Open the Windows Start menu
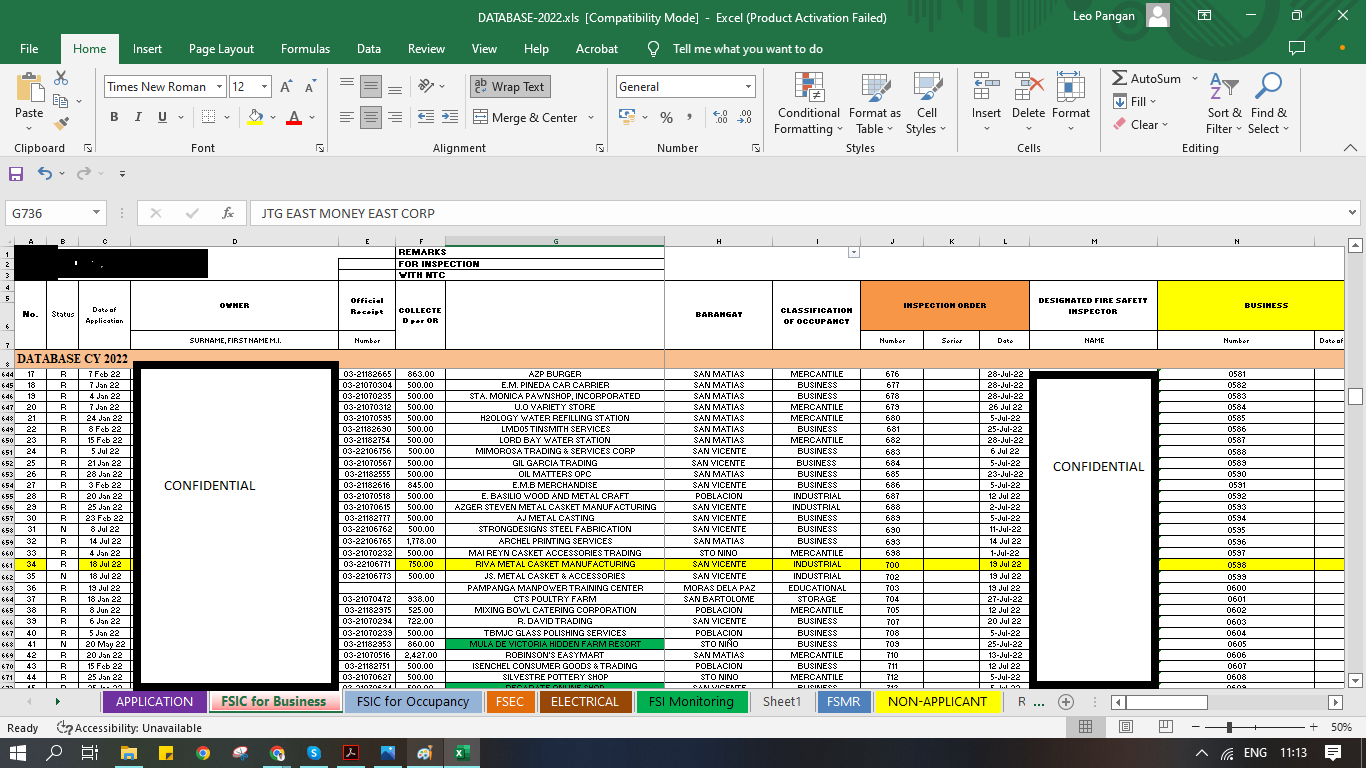 click(19, 752)
